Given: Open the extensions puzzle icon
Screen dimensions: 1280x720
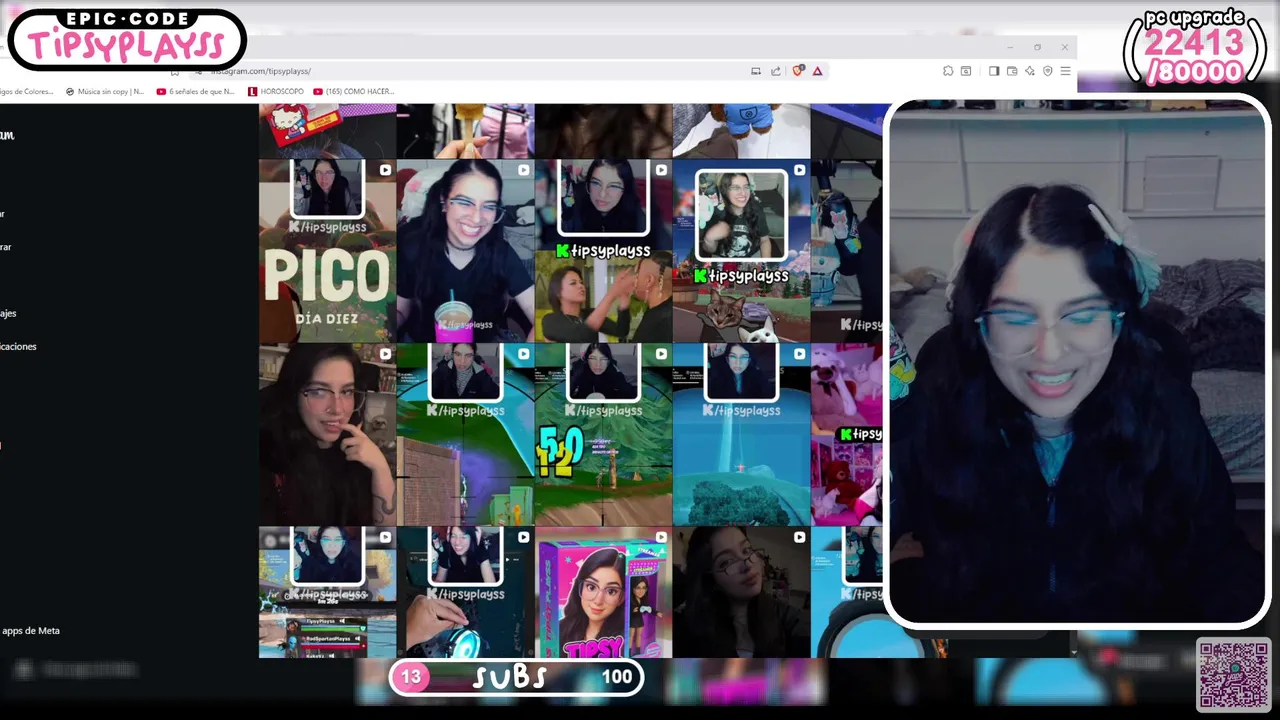Looking at the screenshot, I should [x=948, y=71].
